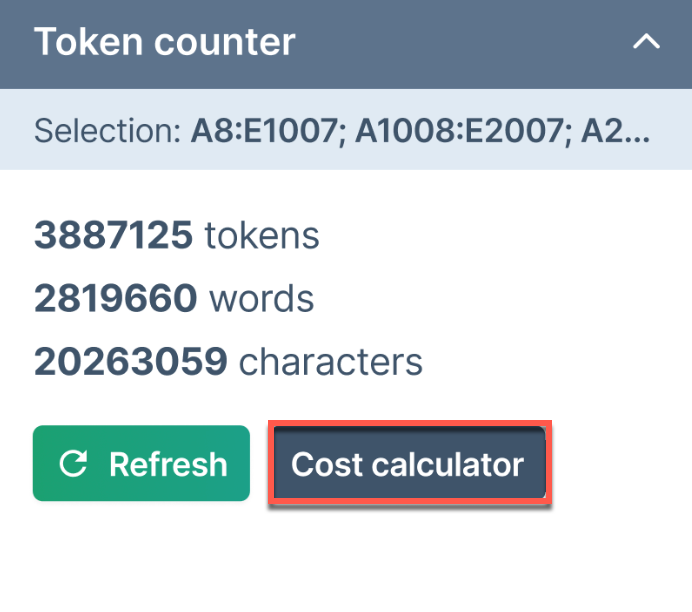
Task: Click empty area beside Cost calculator
Action: (618, 463)
